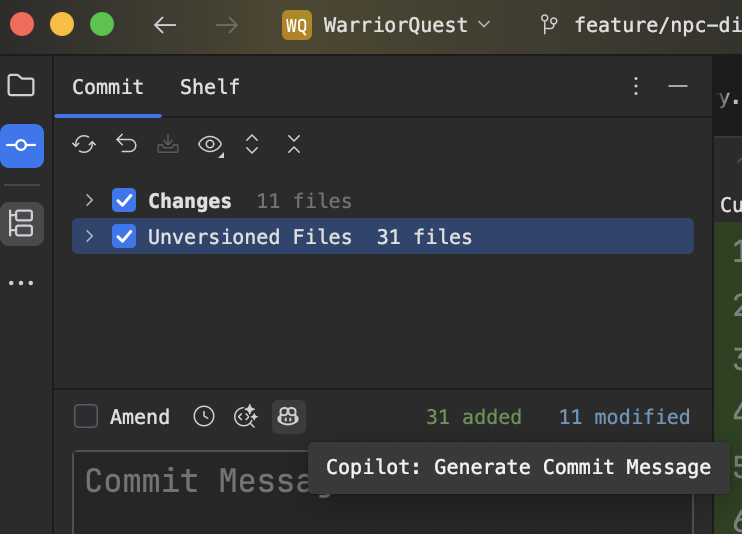Show commit message history clock icon

[204, 416]
